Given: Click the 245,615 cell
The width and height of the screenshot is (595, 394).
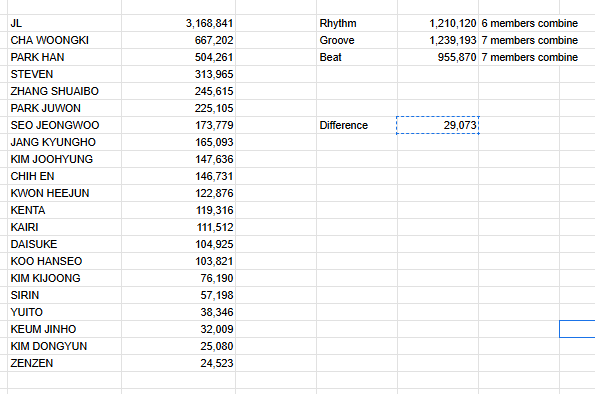Looking at the screenshot, I should [178, 91].
